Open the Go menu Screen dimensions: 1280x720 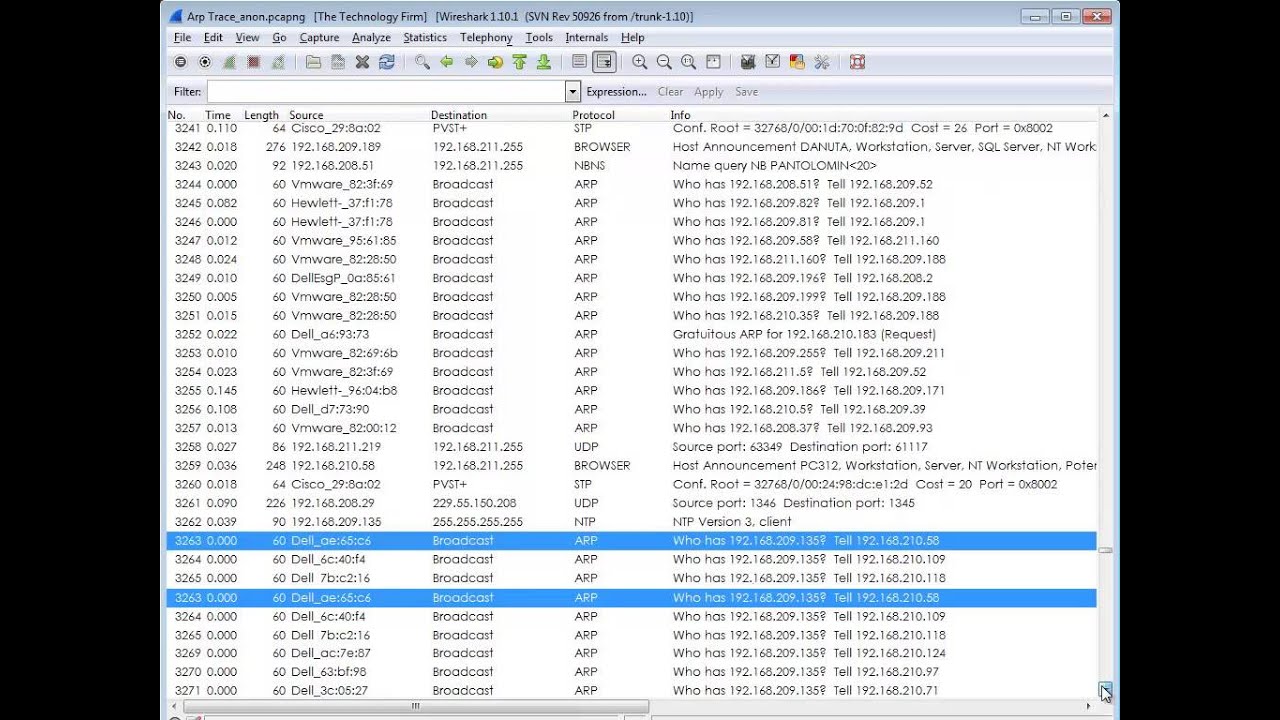pyautogui.click(x=279, y=37)
